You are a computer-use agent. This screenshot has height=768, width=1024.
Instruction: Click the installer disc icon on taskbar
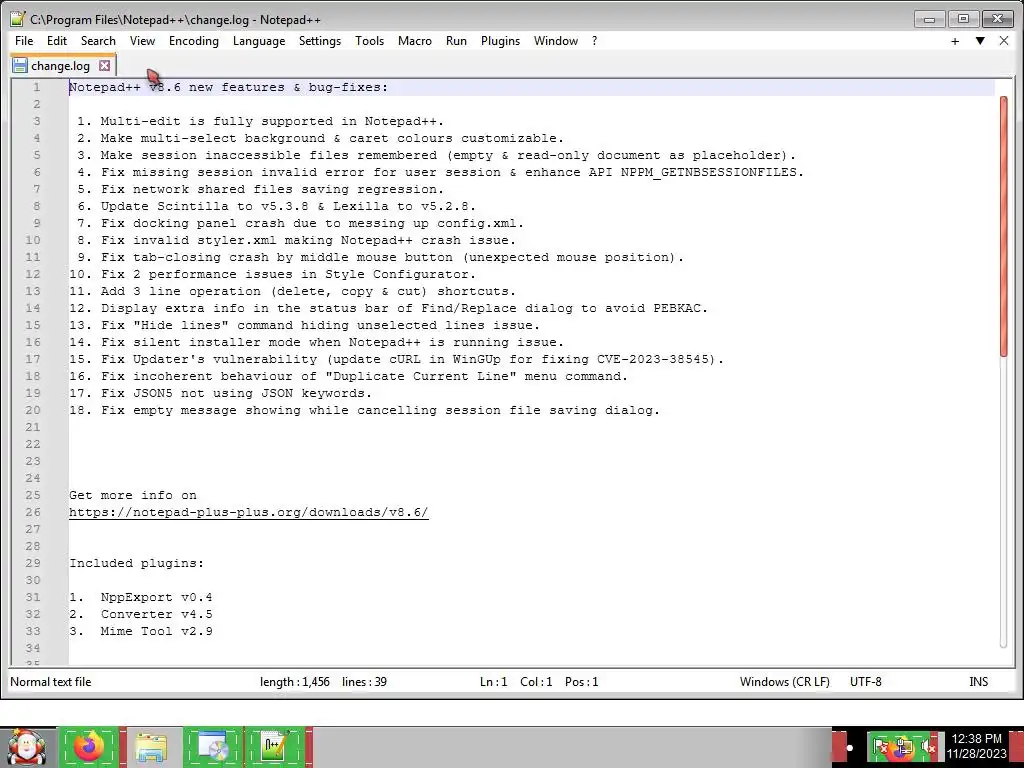coord(212,747)
